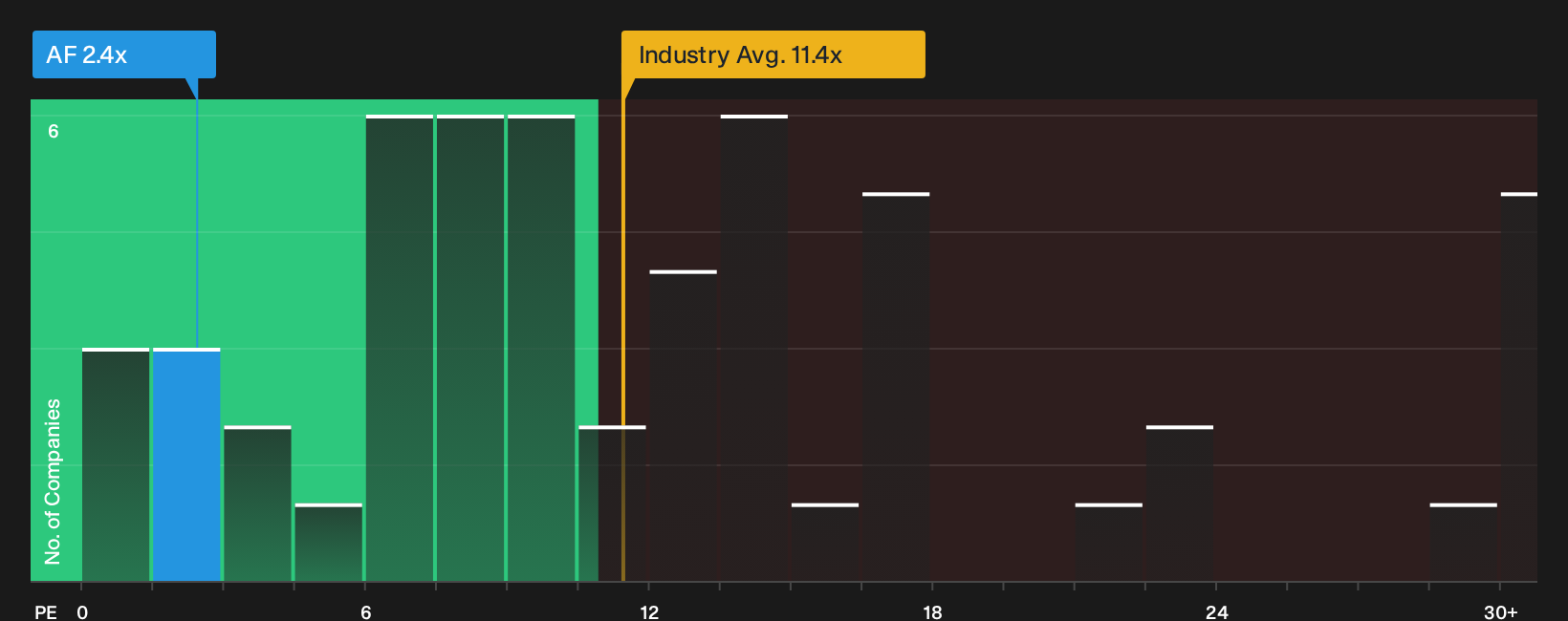Select the highlighted blue histogram bar

(x=186, y=464)
